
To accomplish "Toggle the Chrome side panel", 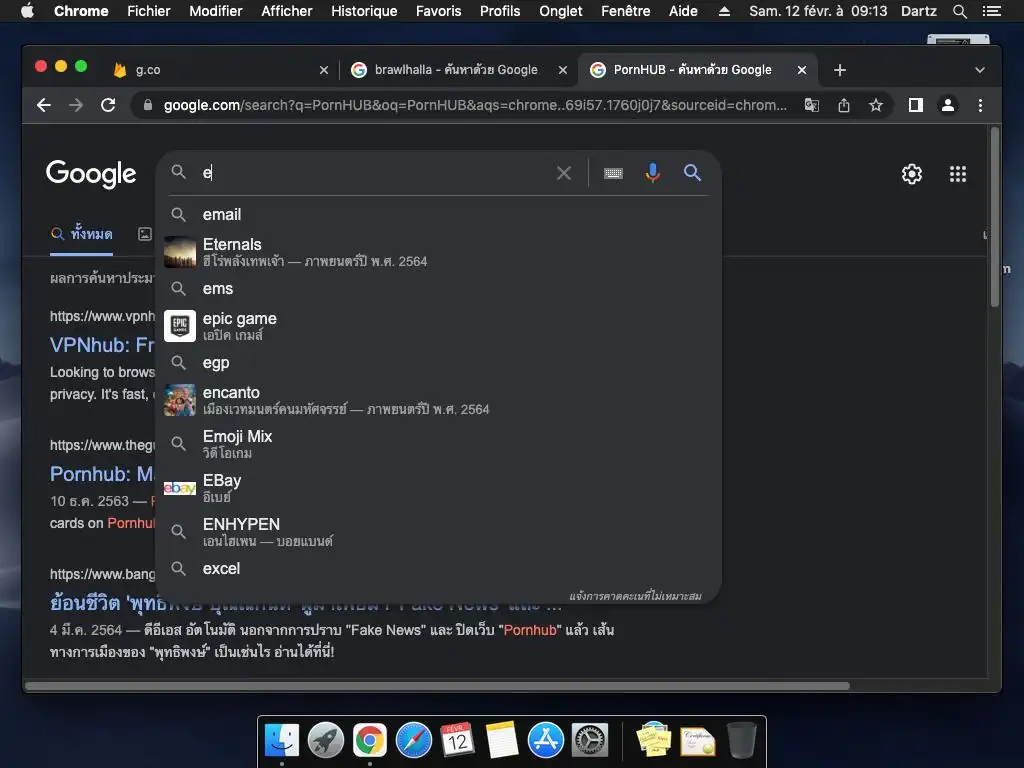I will [916, 105].
